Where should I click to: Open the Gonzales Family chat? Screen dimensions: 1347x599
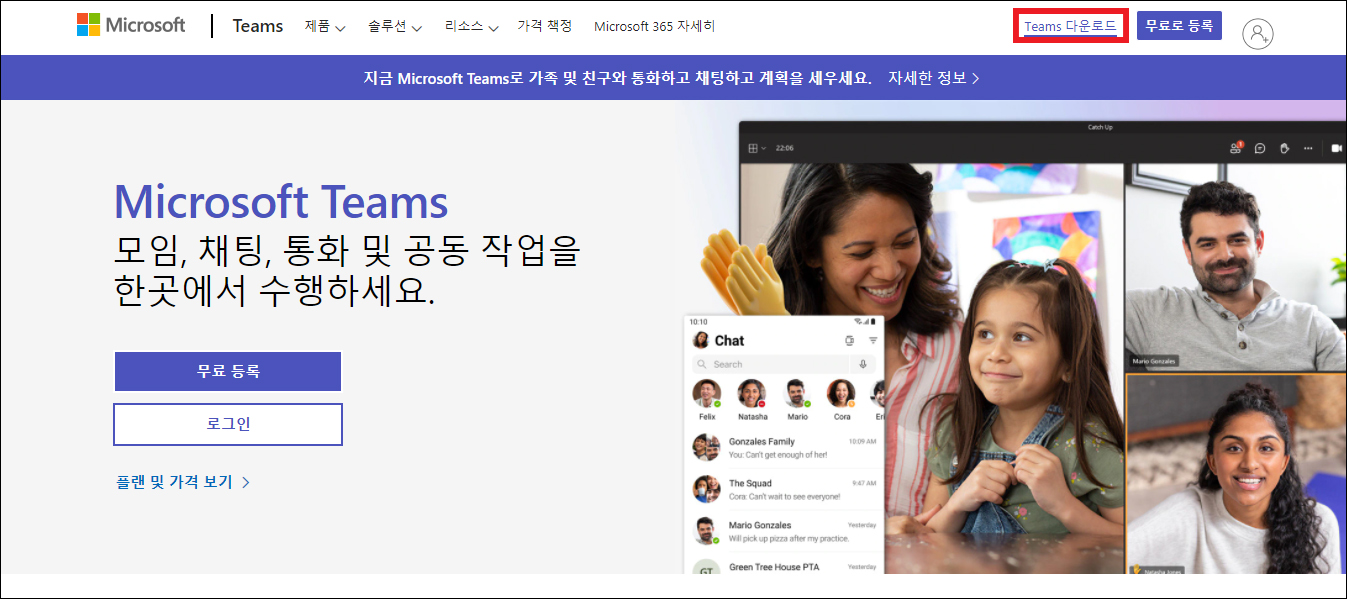pyautogui.click(x=785, y=447)
